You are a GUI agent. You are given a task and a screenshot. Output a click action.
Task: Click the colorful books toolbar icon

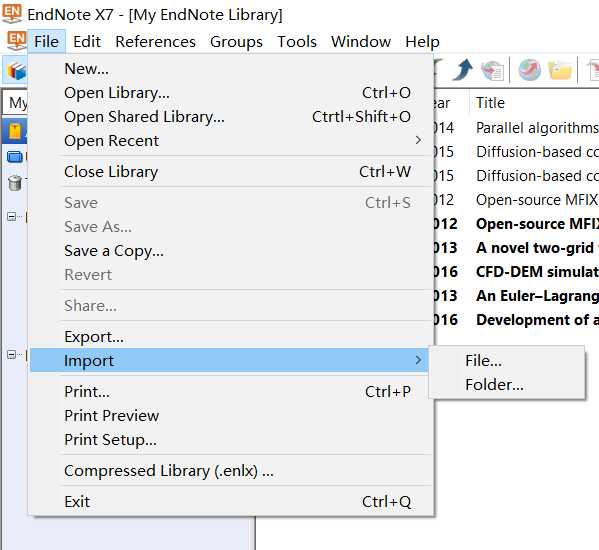16,70
